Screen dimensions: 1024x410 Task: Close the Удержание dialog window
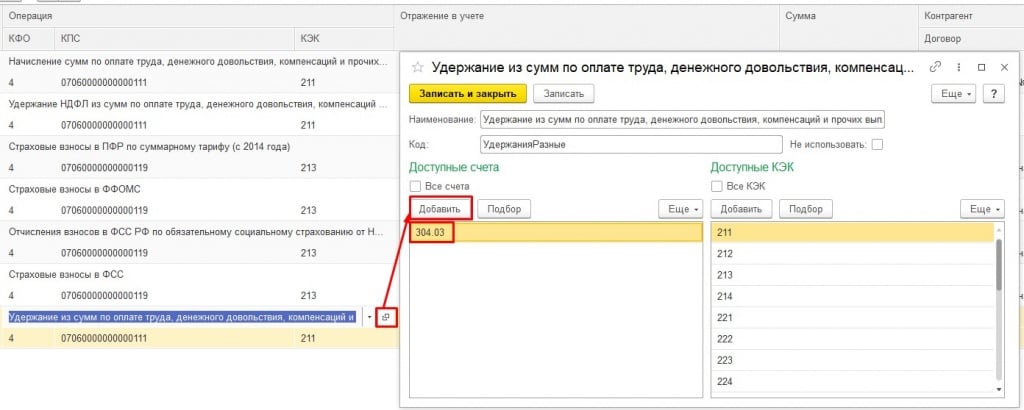click(1003, 67)
